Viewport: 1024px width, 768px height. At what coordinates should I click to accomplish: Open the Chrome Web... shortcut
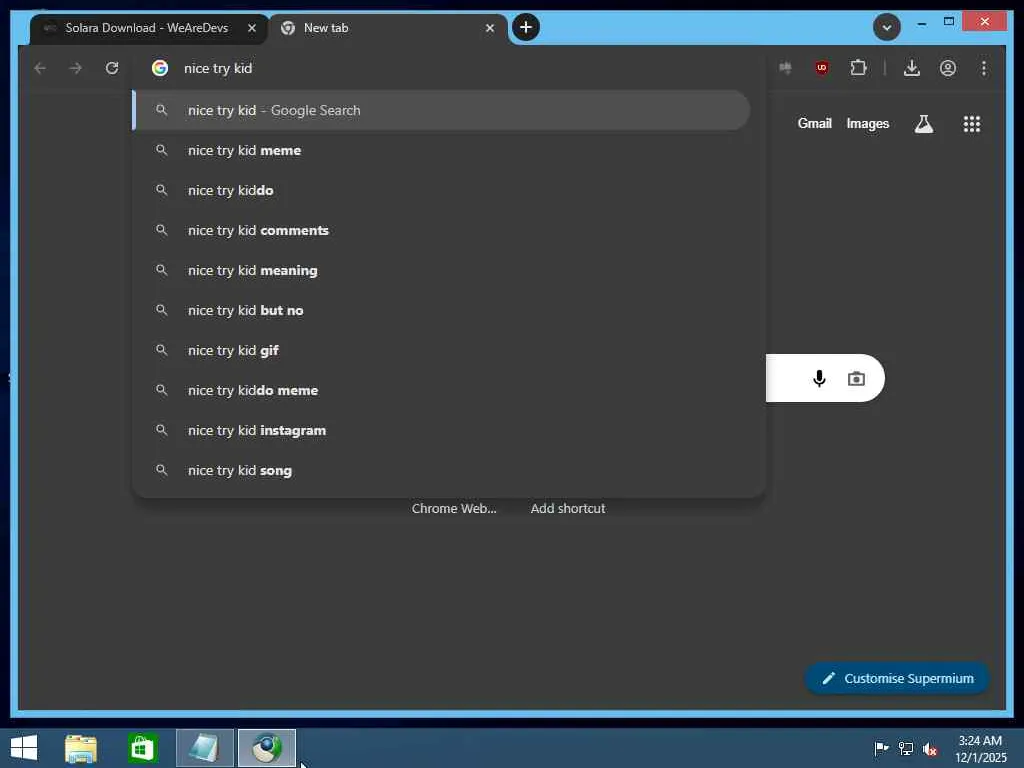(454, 508)
